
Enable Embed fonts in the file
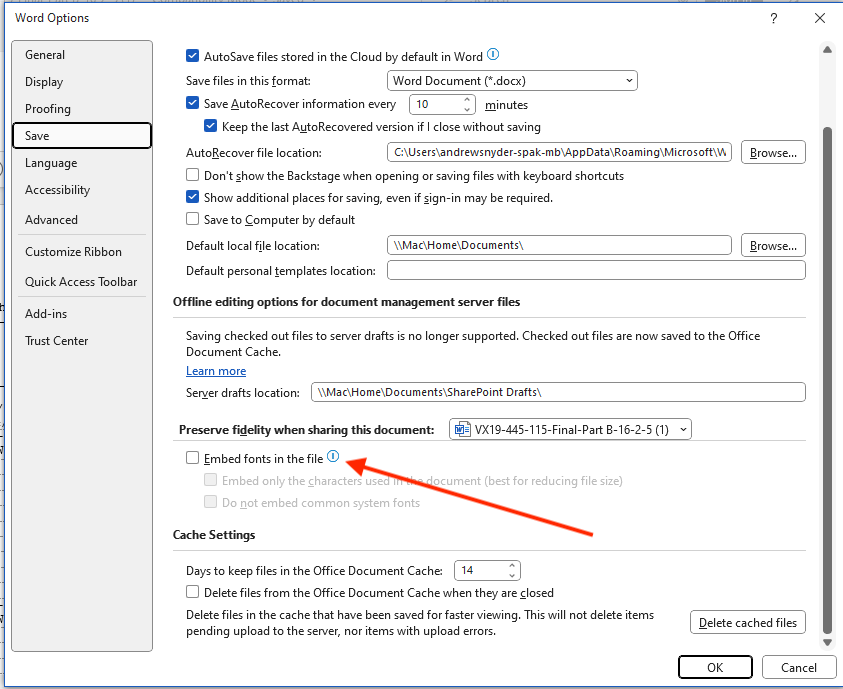tap(193, 459)
